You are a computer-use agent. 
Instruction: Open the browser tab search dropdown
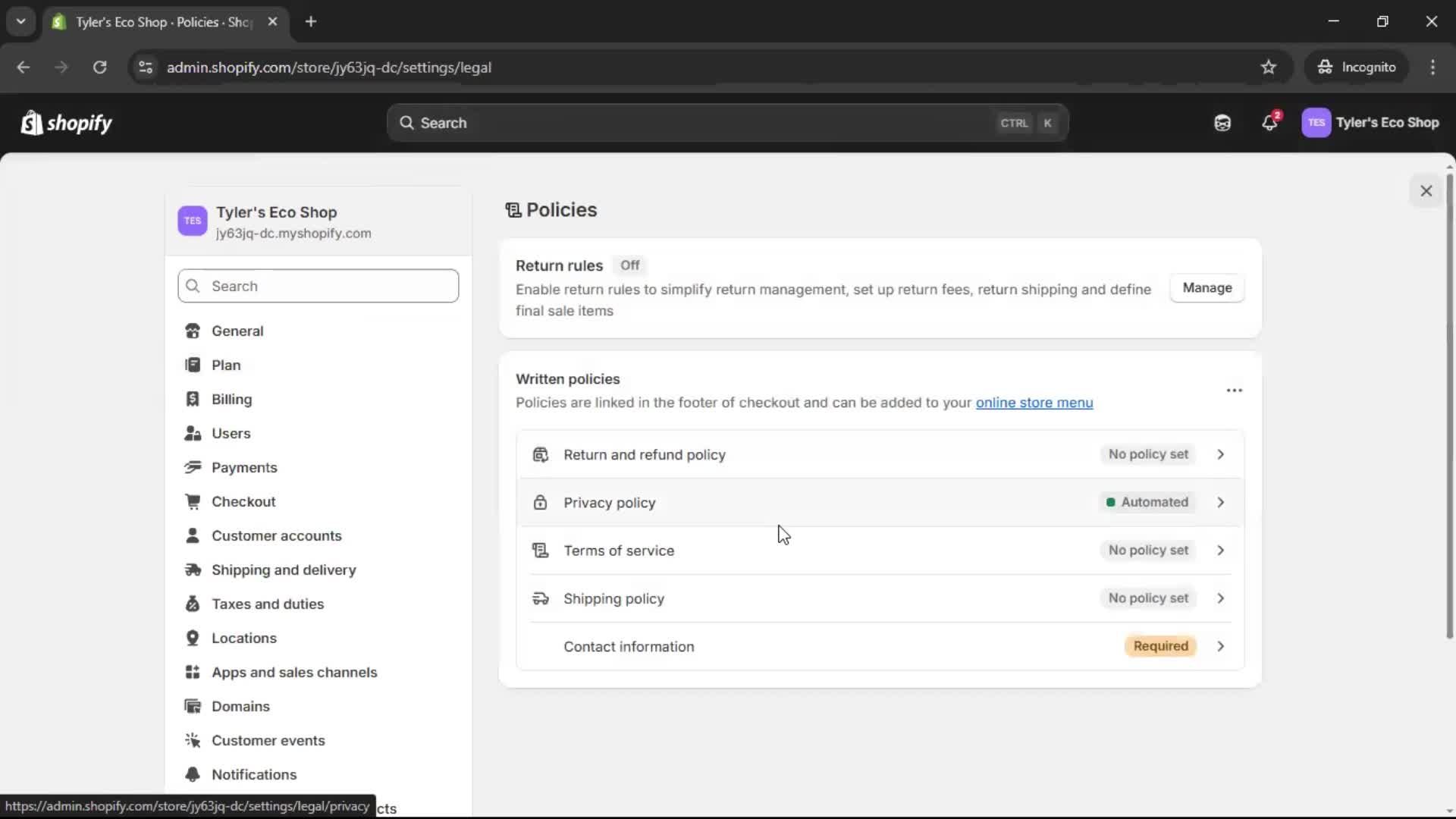tap(20, 21)
